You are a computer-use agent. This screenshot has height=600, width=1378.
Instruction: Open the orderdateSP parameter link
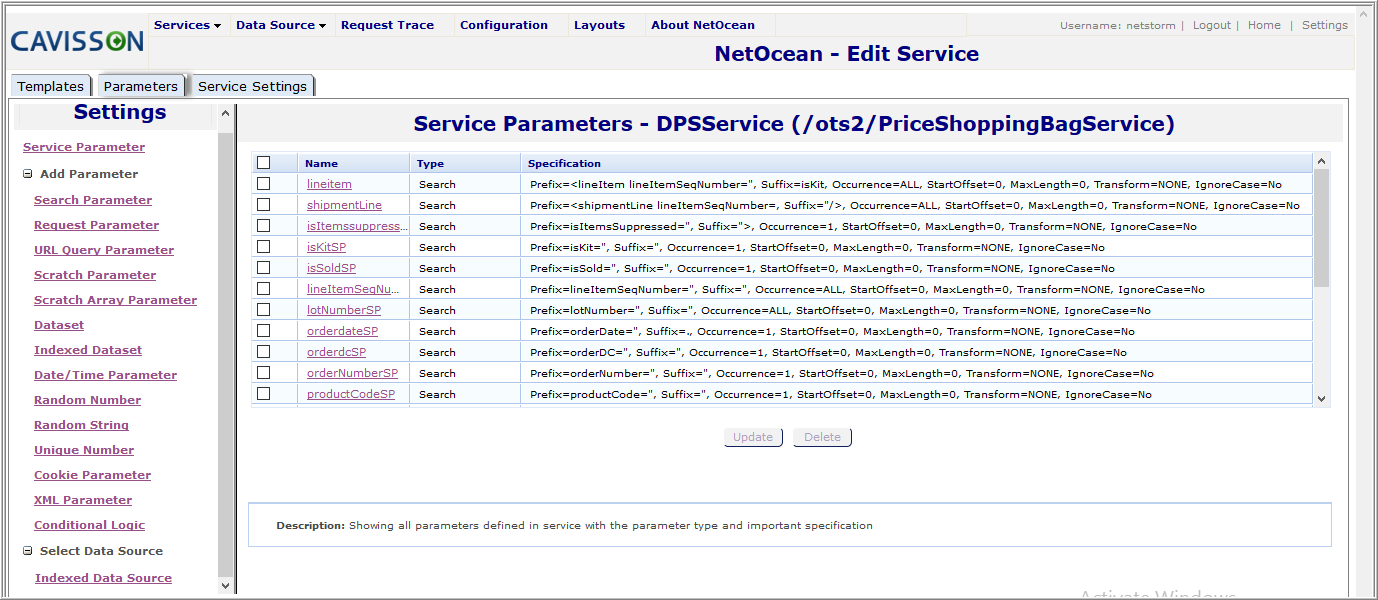(x=342, y=331)
